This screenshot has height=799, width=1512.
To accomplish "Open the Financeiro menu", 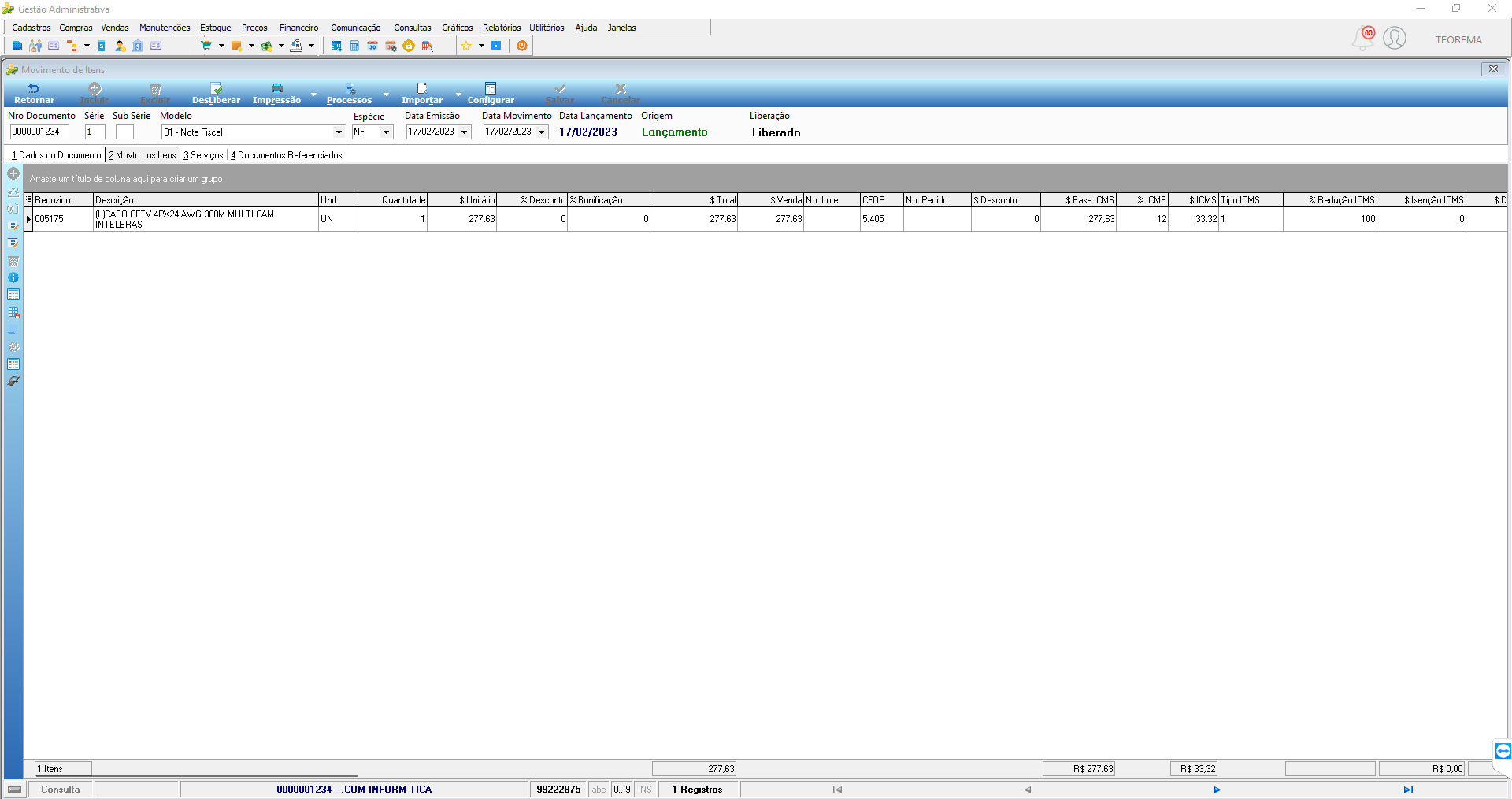I will [299, 28].
